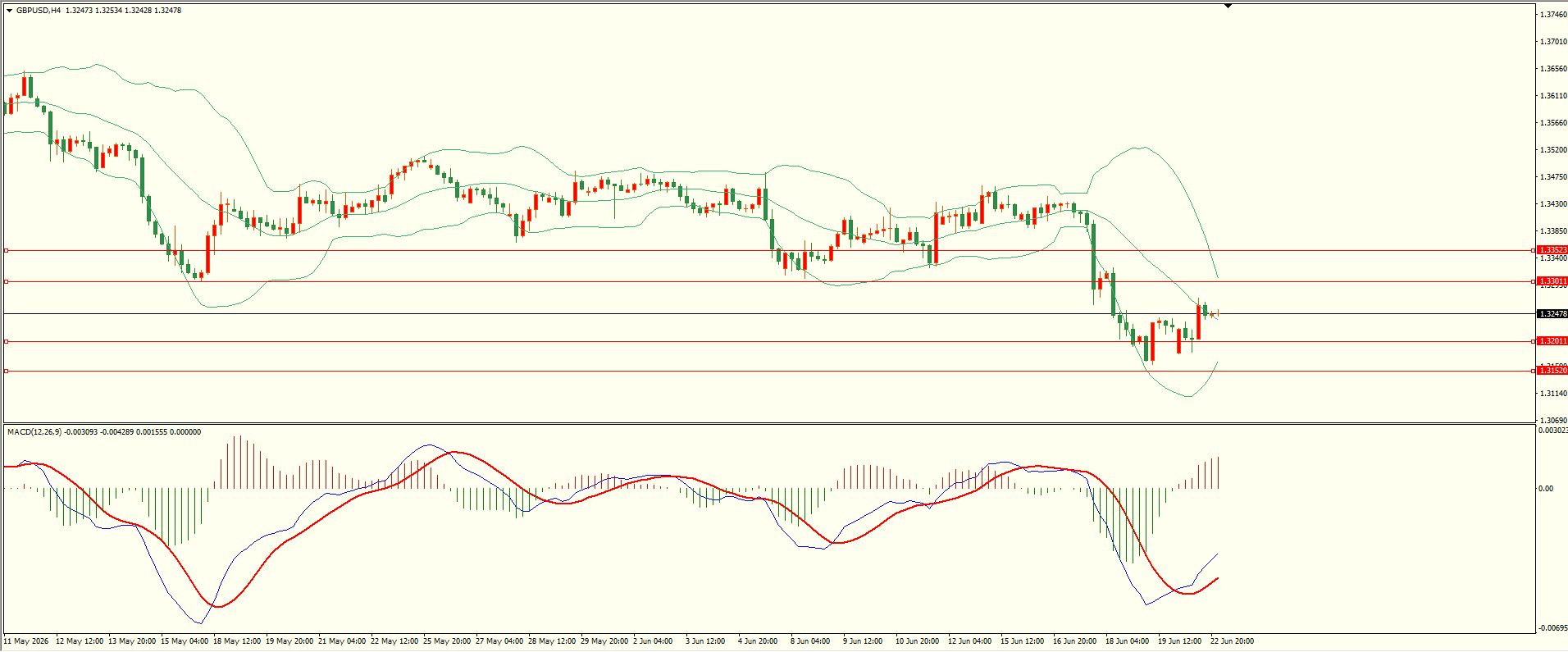Click the 16 Jun 20:00 time label
This screenshot has height=652, width=1568.
tap(1075, 641)
